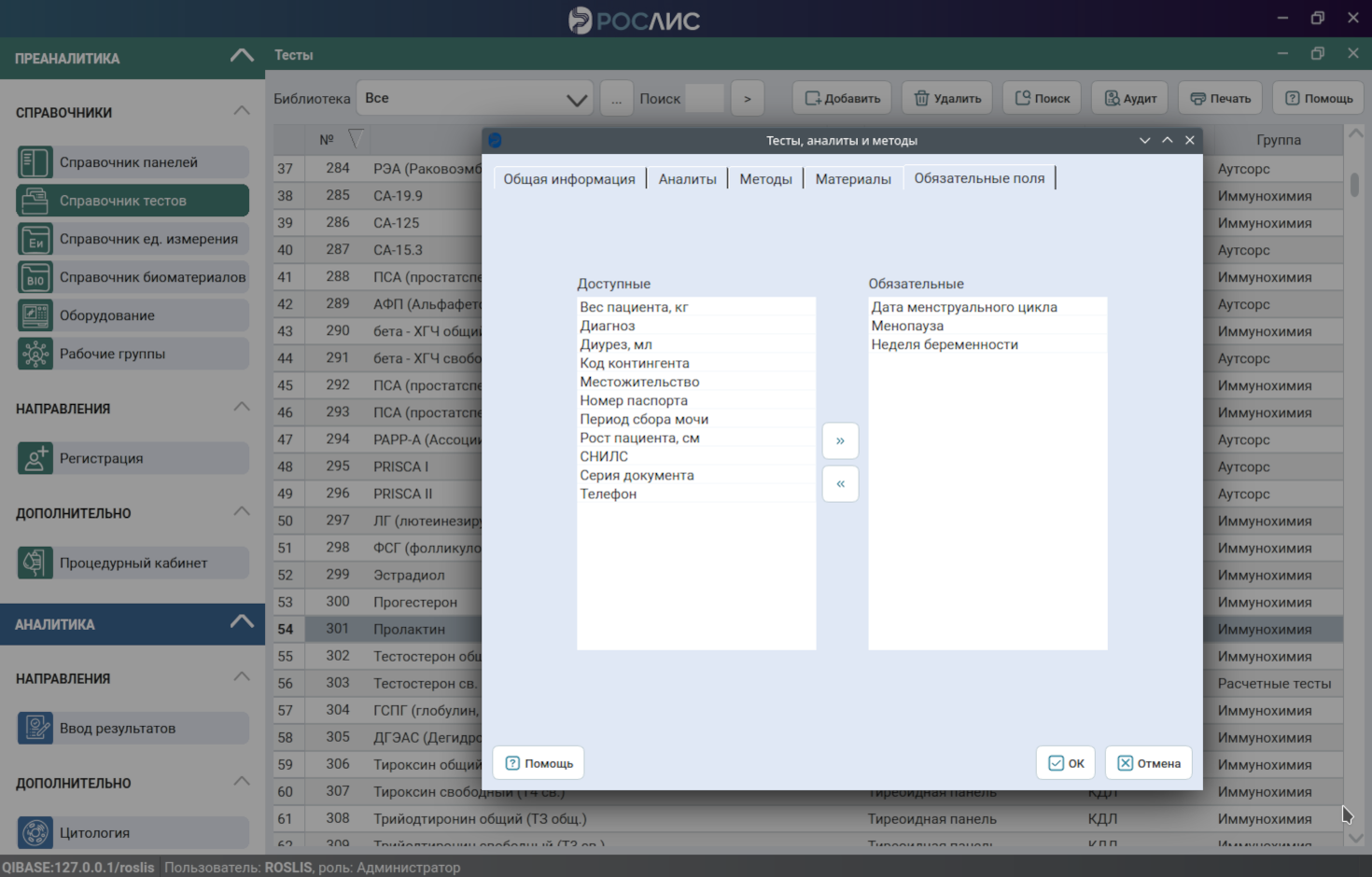
Task: Select 'Период сбора мочи' item
Action: point(696,419)
